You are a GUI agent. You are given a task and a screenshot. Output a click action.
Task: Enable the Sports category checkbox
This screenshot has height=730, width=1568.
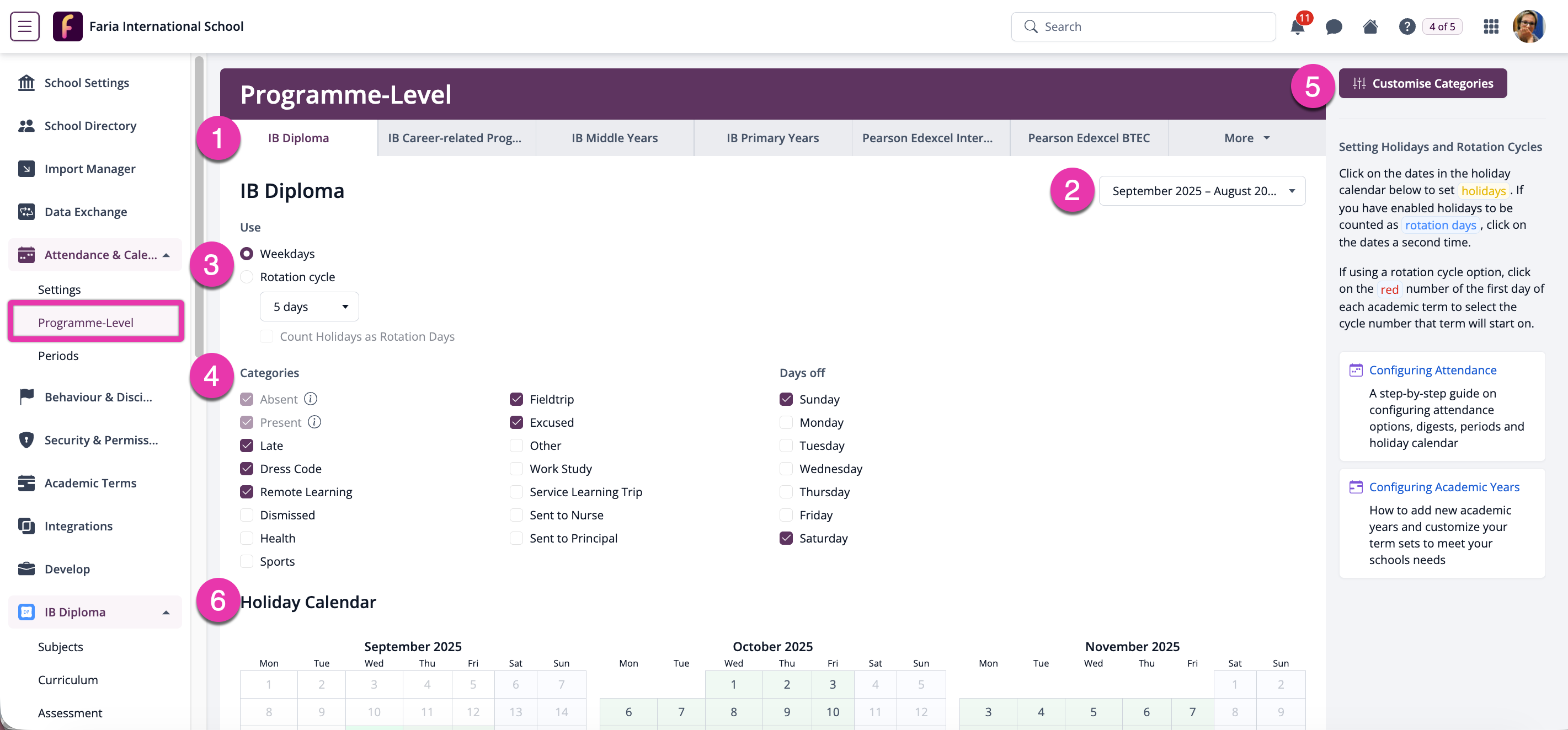(247, 561)
